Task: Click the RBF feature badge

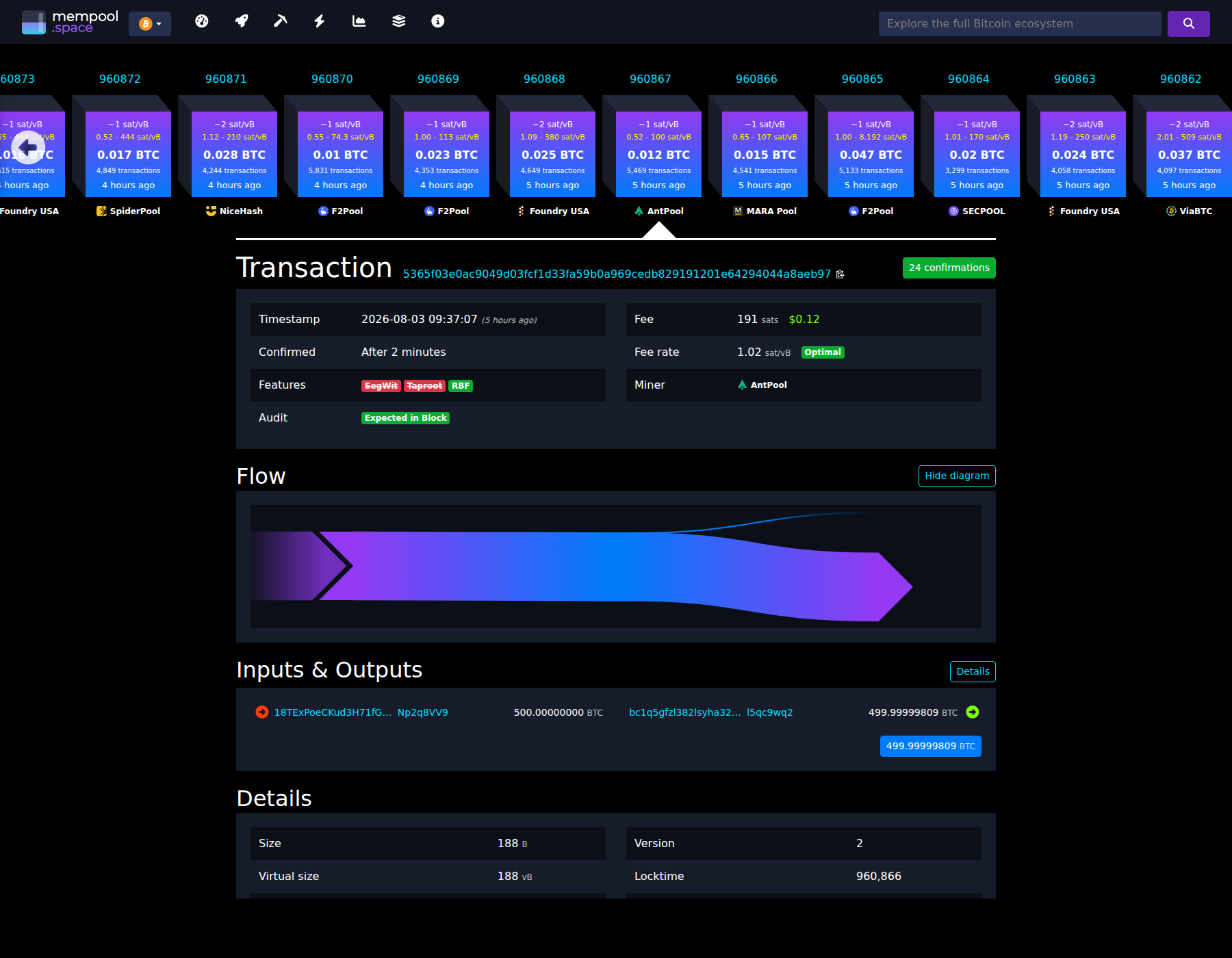Action: (461, 386)
